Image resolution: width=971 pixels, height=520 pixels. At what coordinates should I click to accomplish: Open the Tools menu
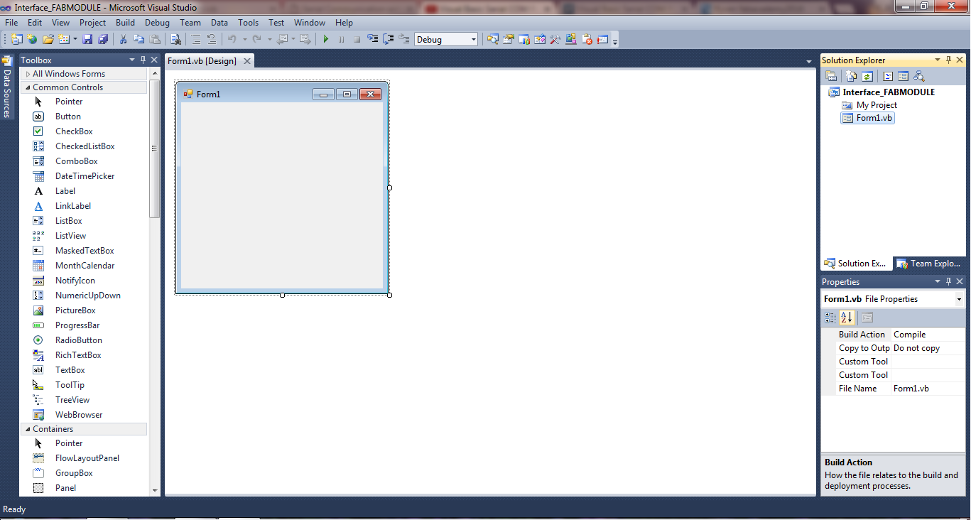coord(248,22)
